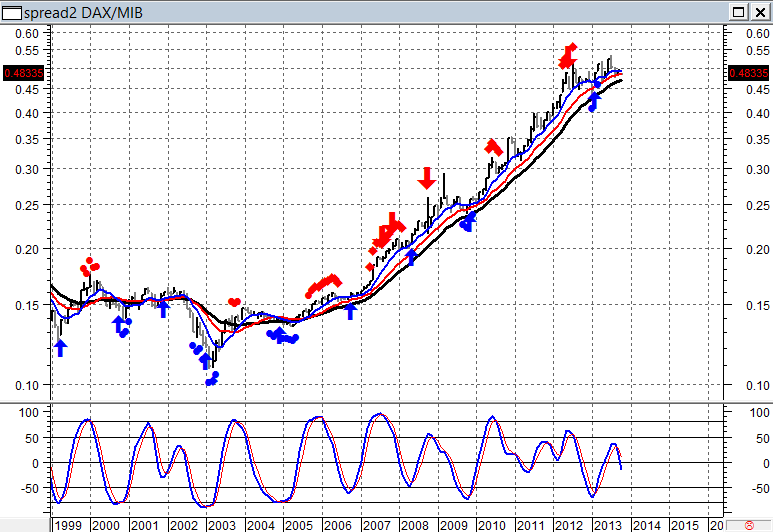
Task: Click the 2001 year label on the time axis
Action: pyautogui.click(x=144, y=525)
